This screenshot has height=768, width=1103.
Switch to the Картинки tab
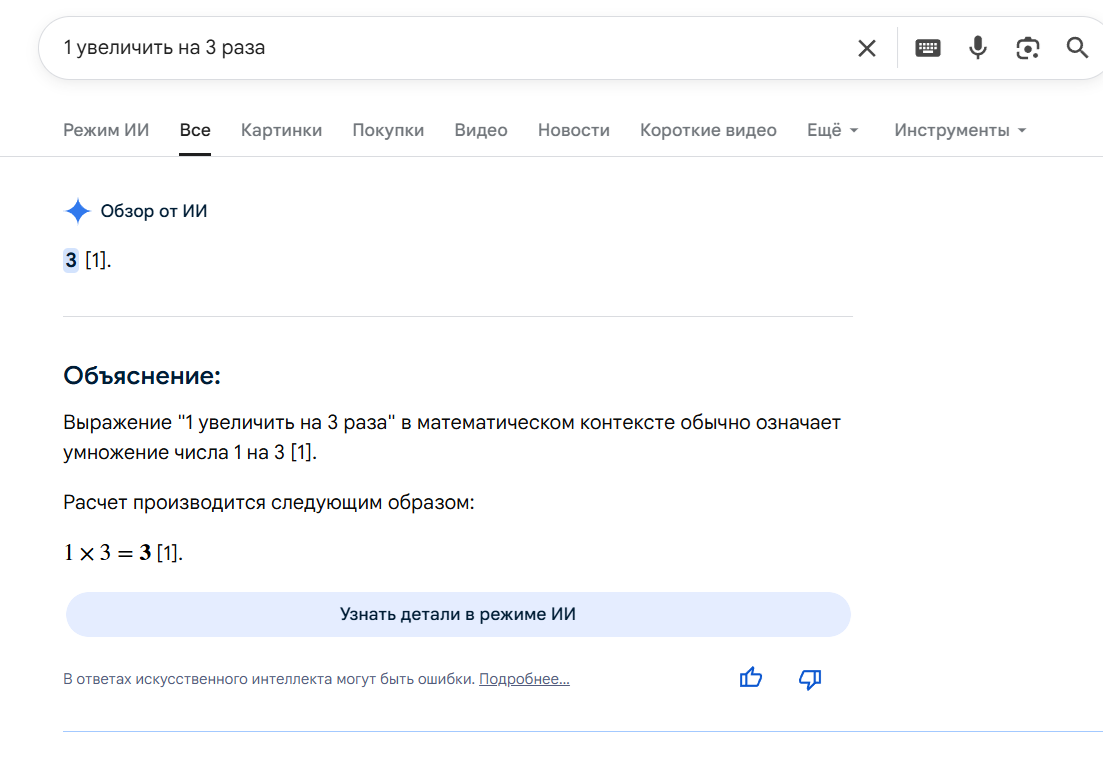coord(281,130)
